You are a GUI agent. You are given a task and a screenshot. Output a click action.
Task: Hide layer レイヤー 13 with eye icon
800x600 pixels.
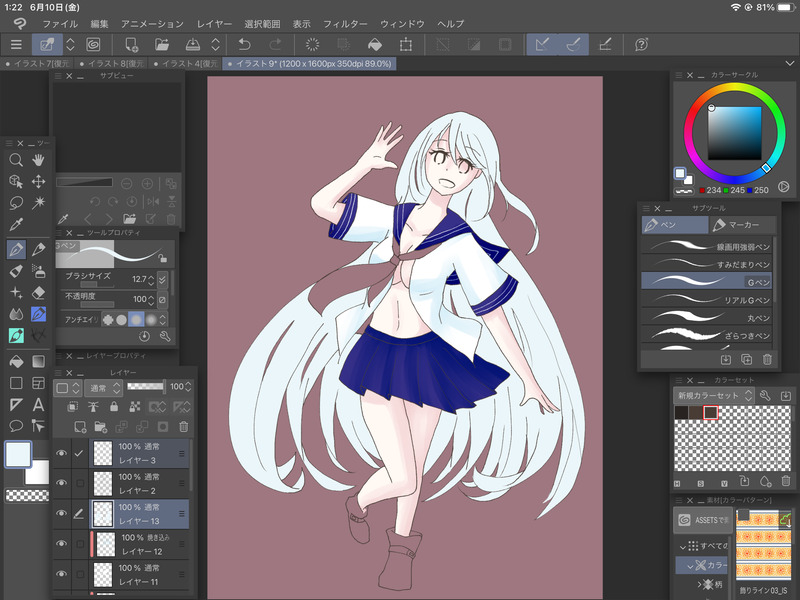[x=62, y=513]
